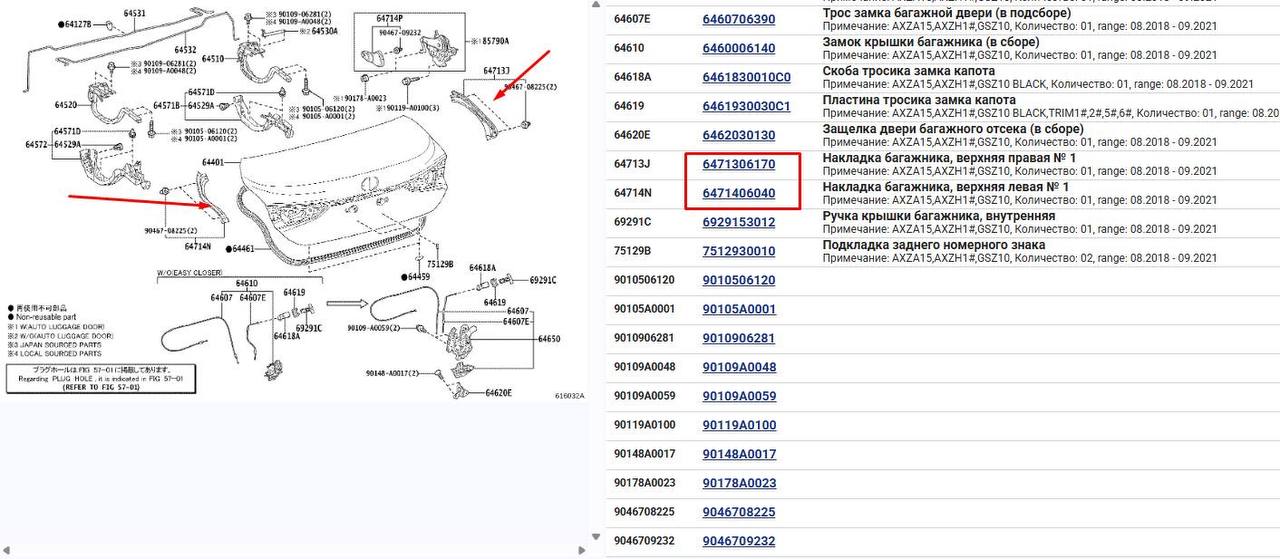Image resolution: width=1280 pixels, height=559 pixels.
Task: Open part number link 6460006140
Action: tap(739, 48)
